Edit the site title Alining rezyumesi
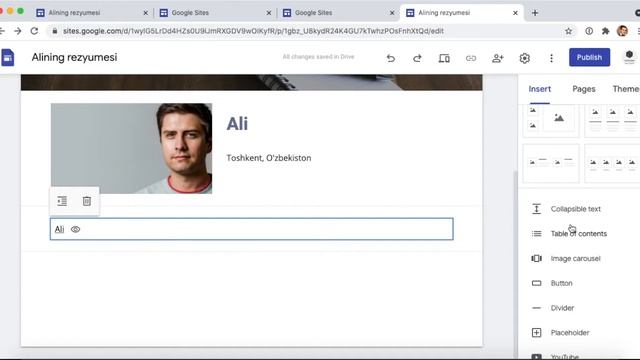 coord(74,58)
